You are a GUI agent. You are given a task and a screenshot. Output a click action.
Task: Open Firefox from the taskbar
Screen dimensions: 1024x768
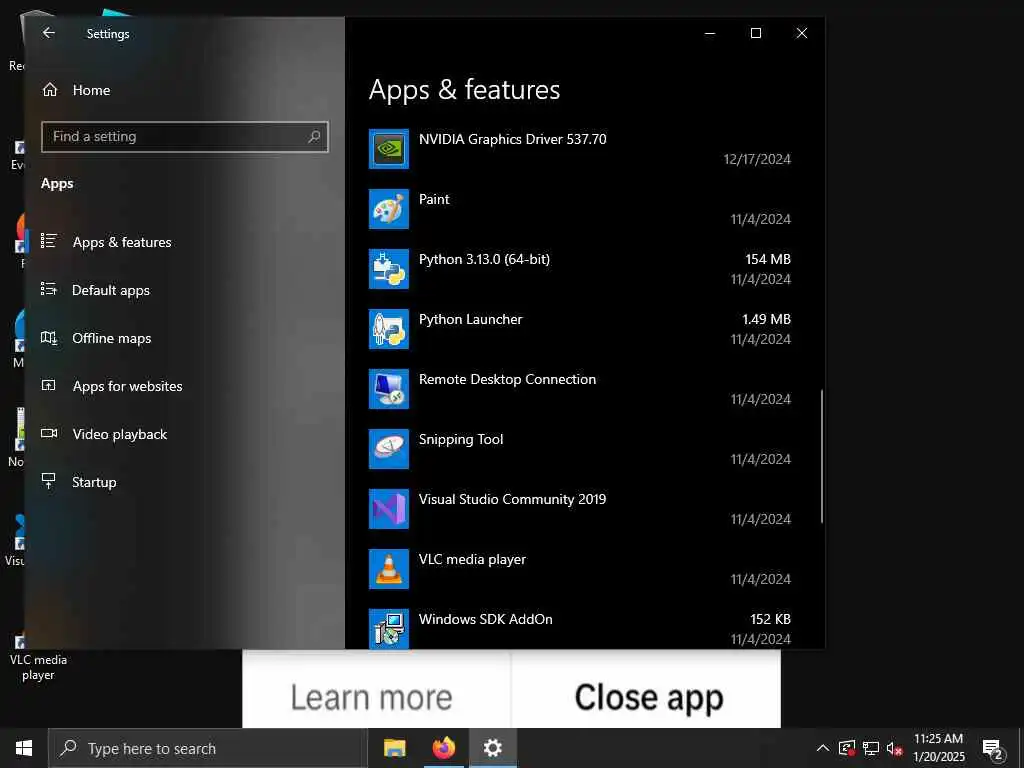[x=444, y=748]
